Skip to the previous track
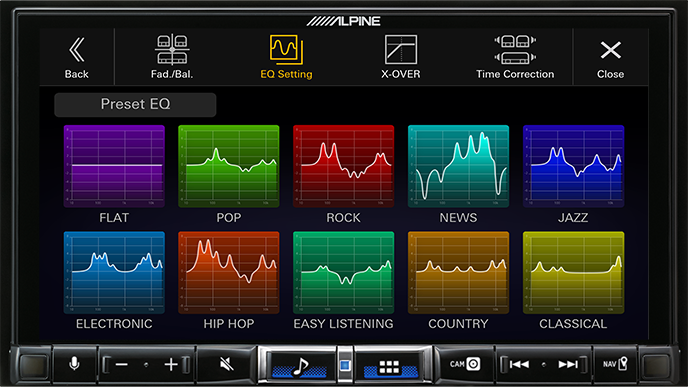The height and width of the screenshot is (387, 688). [519, 364]
